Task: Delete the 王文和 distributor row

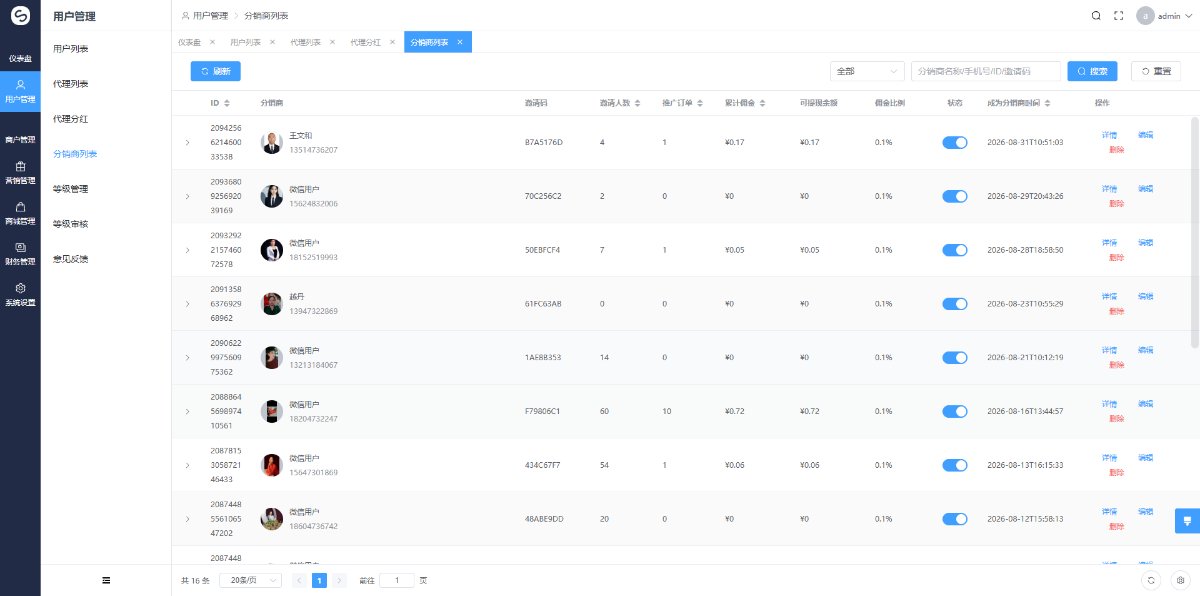Action: 1117,150
